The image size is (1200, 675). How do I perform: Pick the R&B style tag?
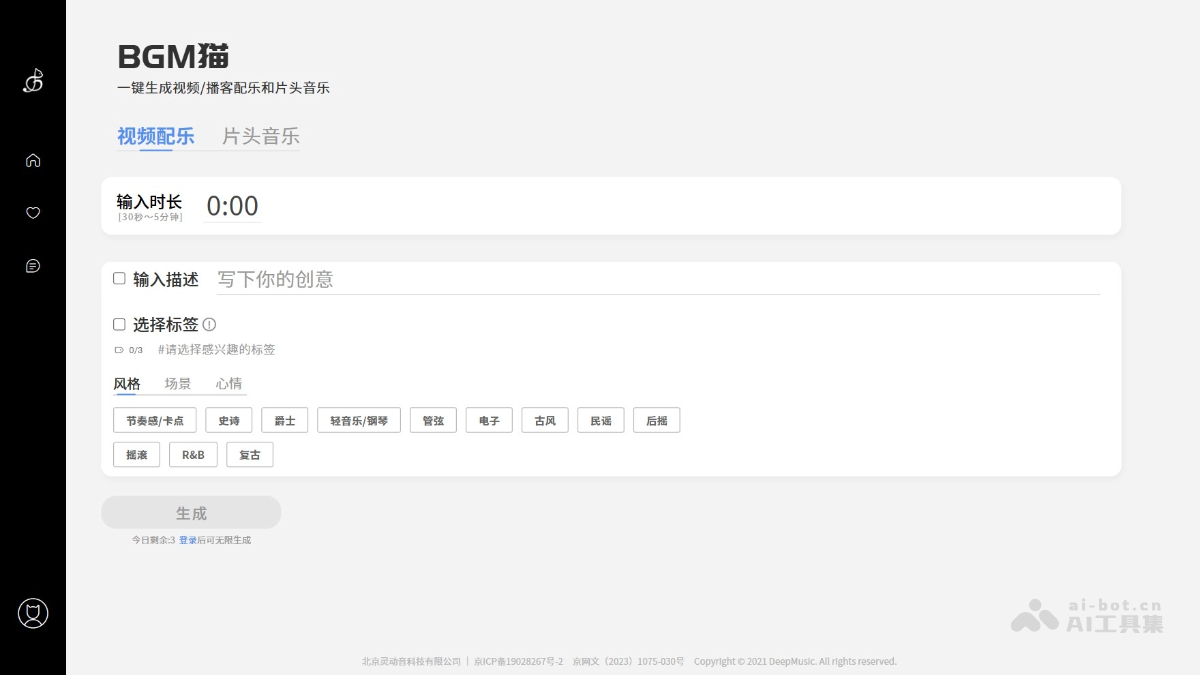point(193,455)
